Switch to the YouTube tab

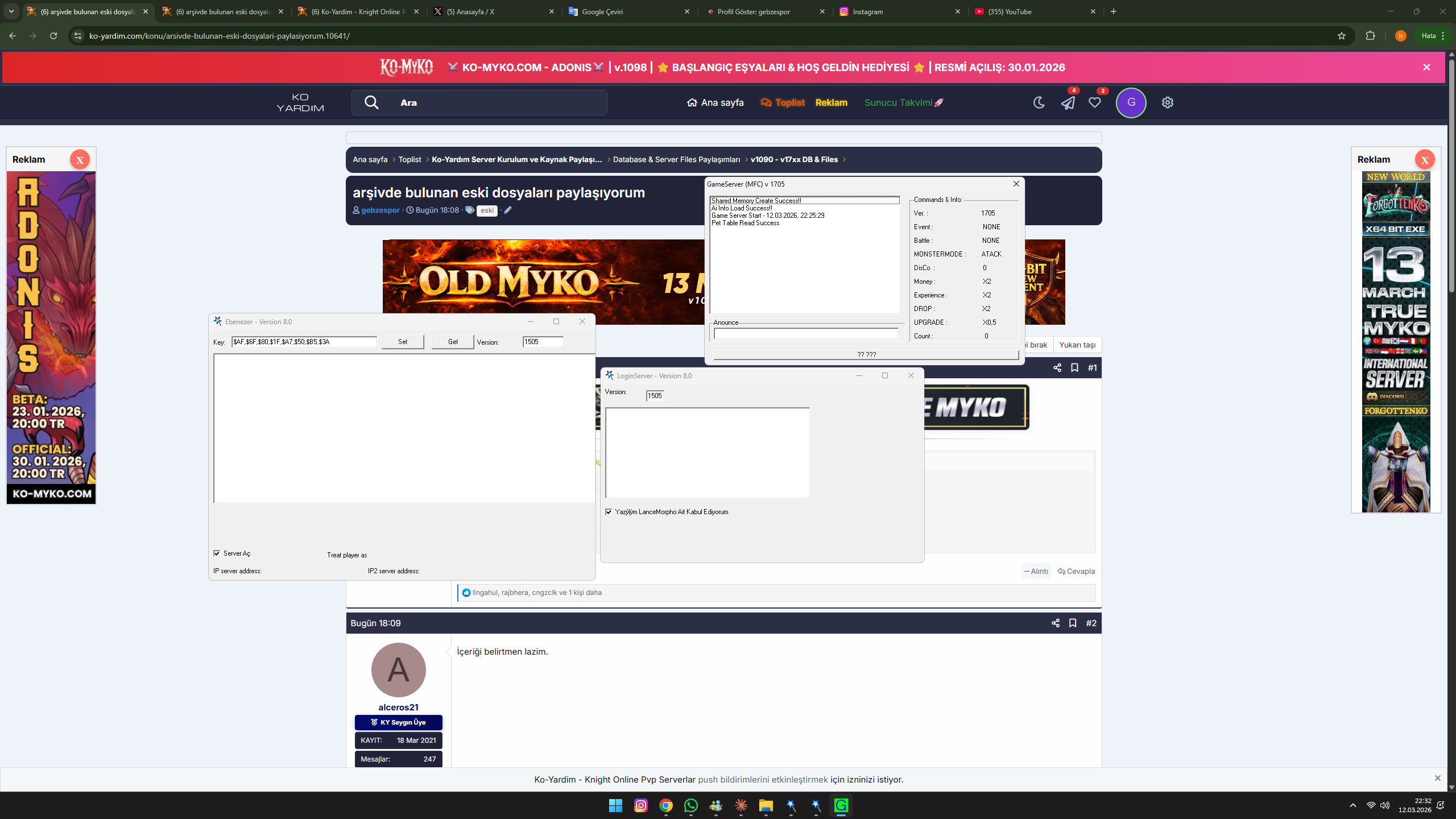point(1035,11)
